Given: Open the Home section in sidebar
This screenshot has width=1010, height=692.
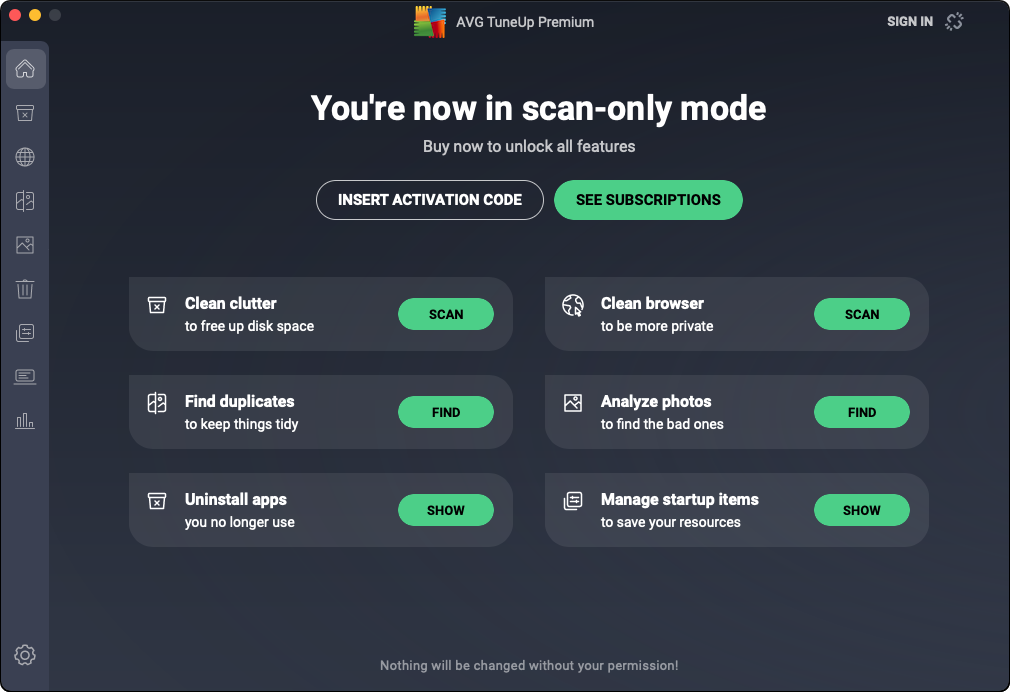Looking at the screenshot, I should click(x=25, y=69).
